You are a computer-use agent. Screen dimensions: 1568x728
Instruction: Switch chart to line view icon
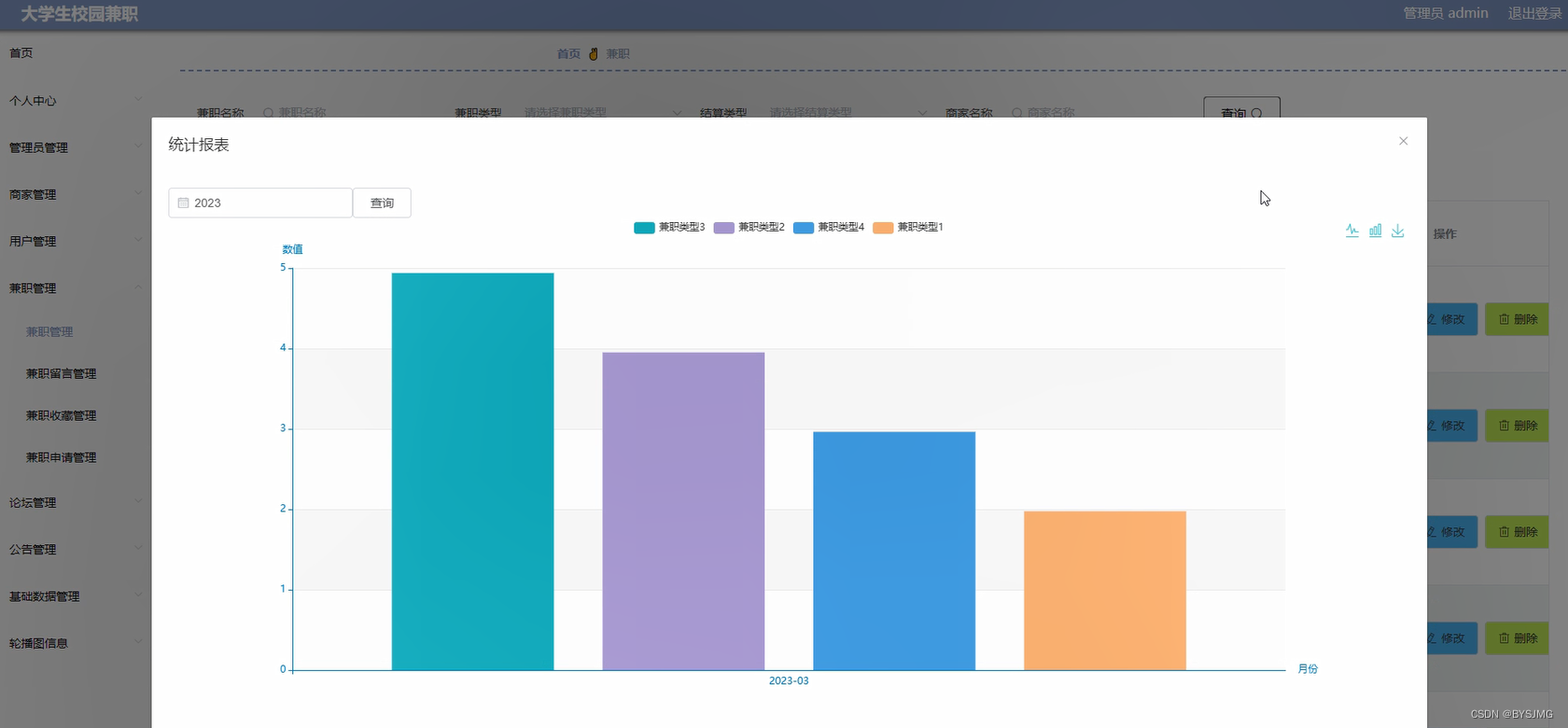click(x=1352, y=231)
